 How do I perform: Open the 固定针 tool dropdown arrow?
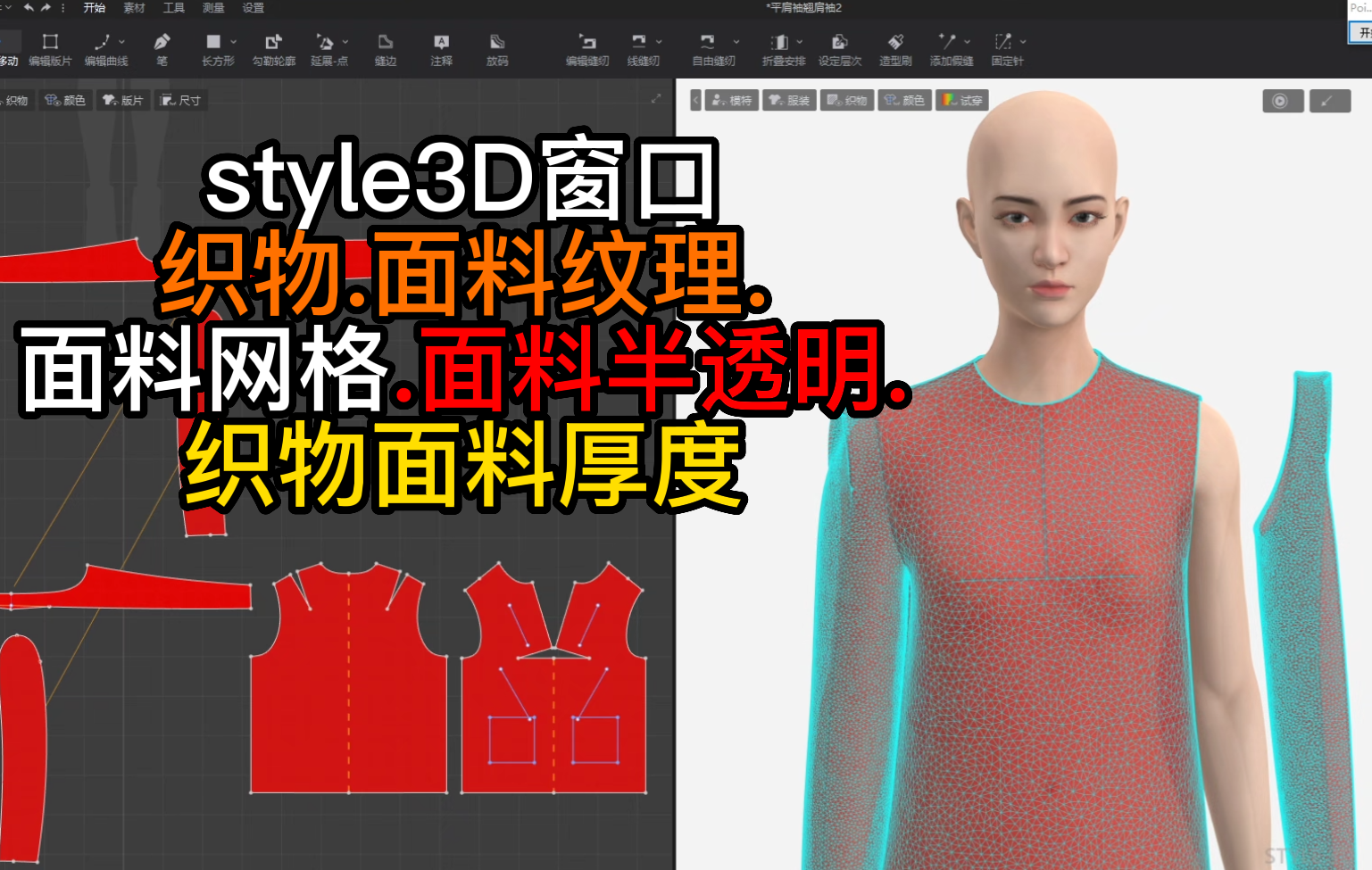pos(1023,42)
